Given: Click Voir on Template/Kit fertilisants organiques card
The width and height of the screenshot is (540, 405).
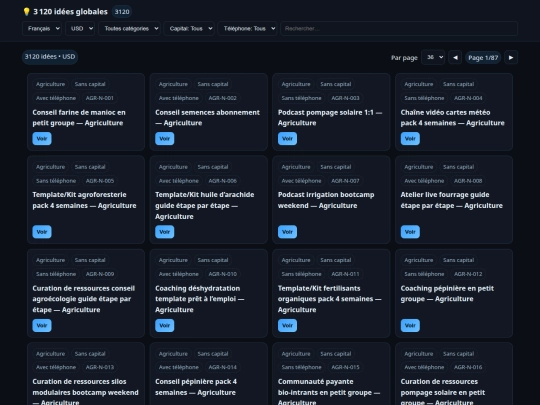Looking at the screenshot, I should [288, 325].
